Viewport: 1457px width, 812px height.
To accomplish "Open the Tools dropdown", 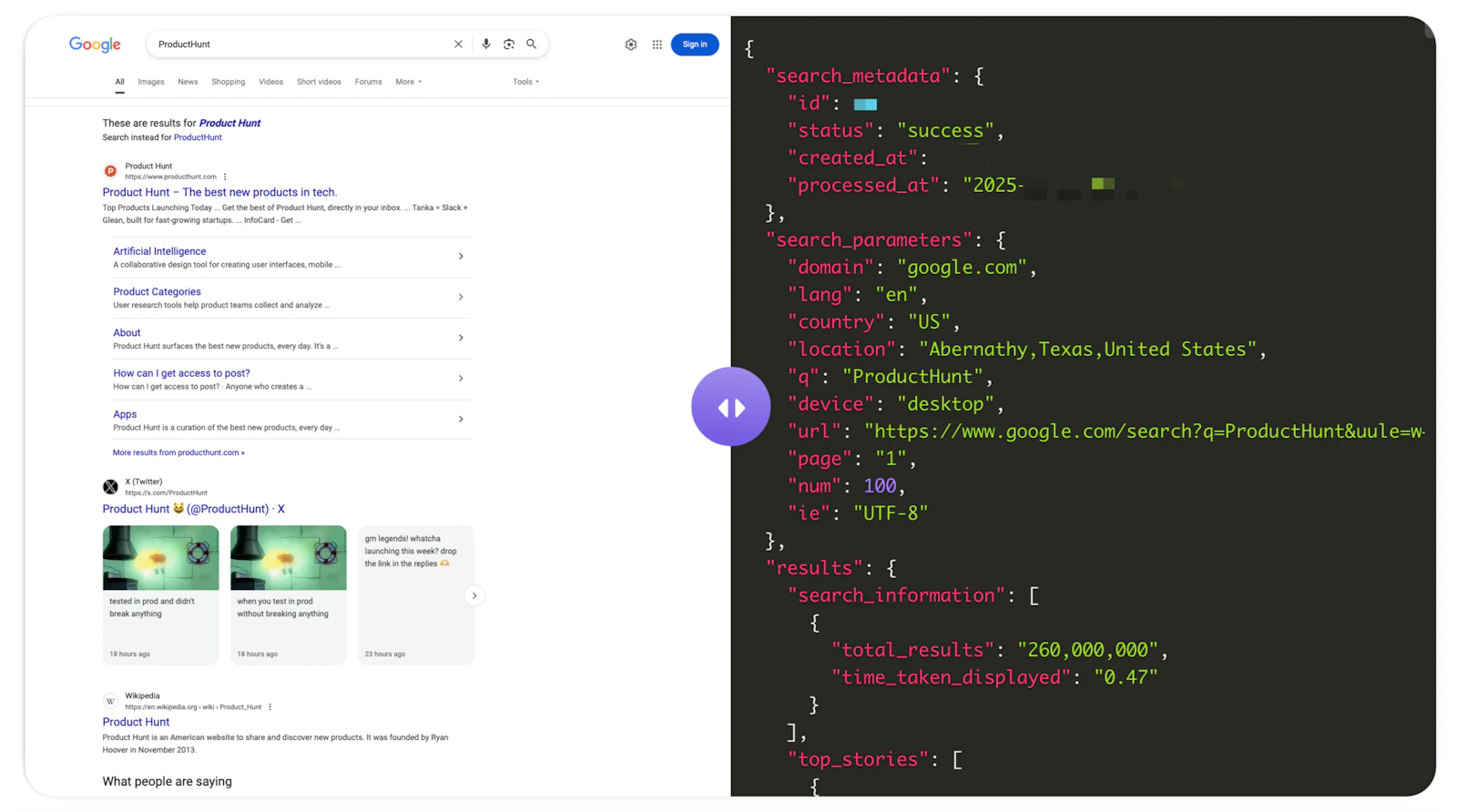I will (526, 82).
